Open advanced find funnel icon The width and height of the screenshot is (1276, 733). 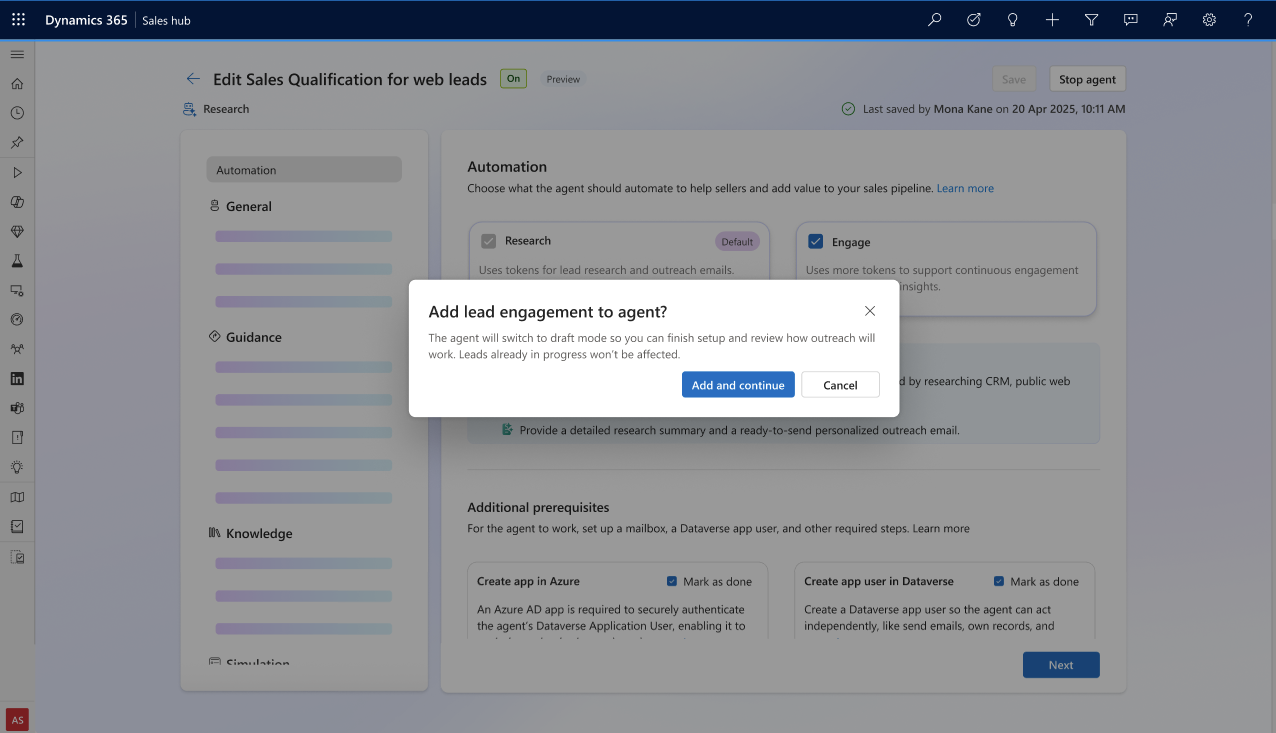(1092, 20)
